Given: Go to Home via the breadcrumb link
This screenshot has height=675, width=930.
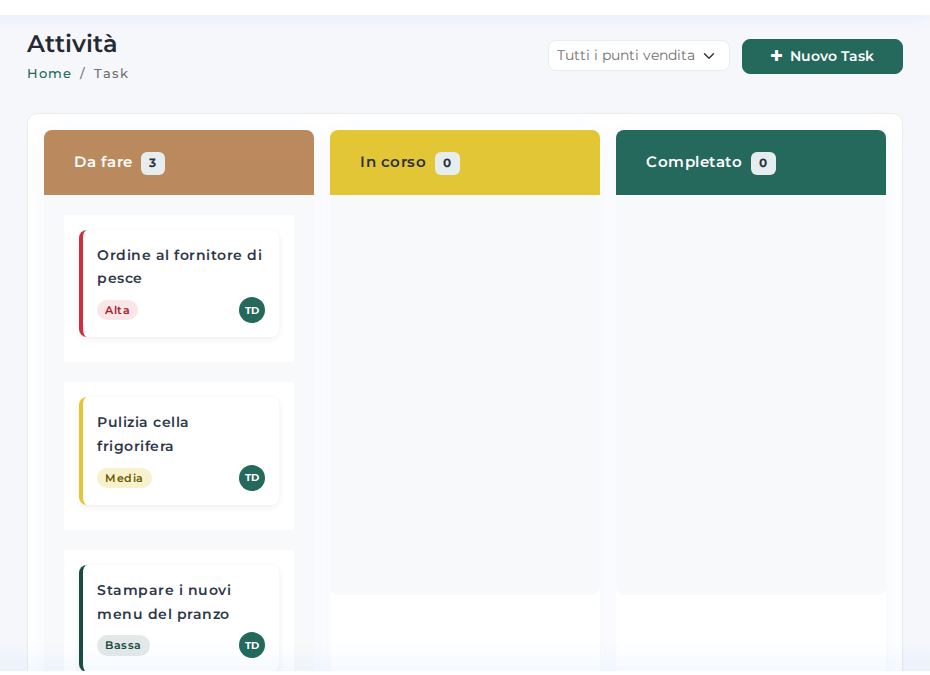Looking at the screenshot, I should click(x=49, y=74).
